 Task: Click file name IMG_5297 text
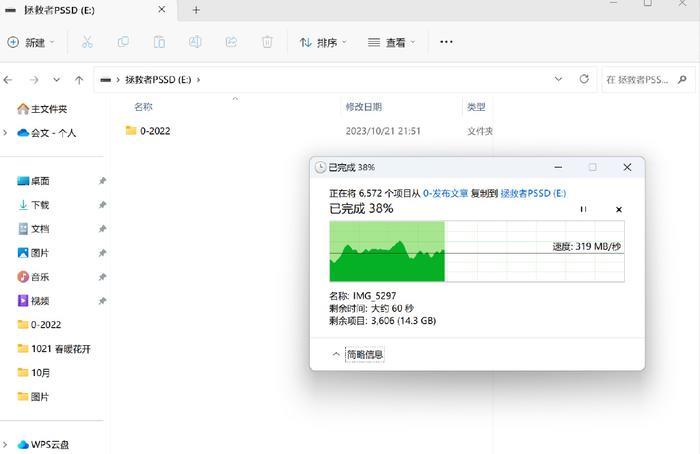(375, 296)
